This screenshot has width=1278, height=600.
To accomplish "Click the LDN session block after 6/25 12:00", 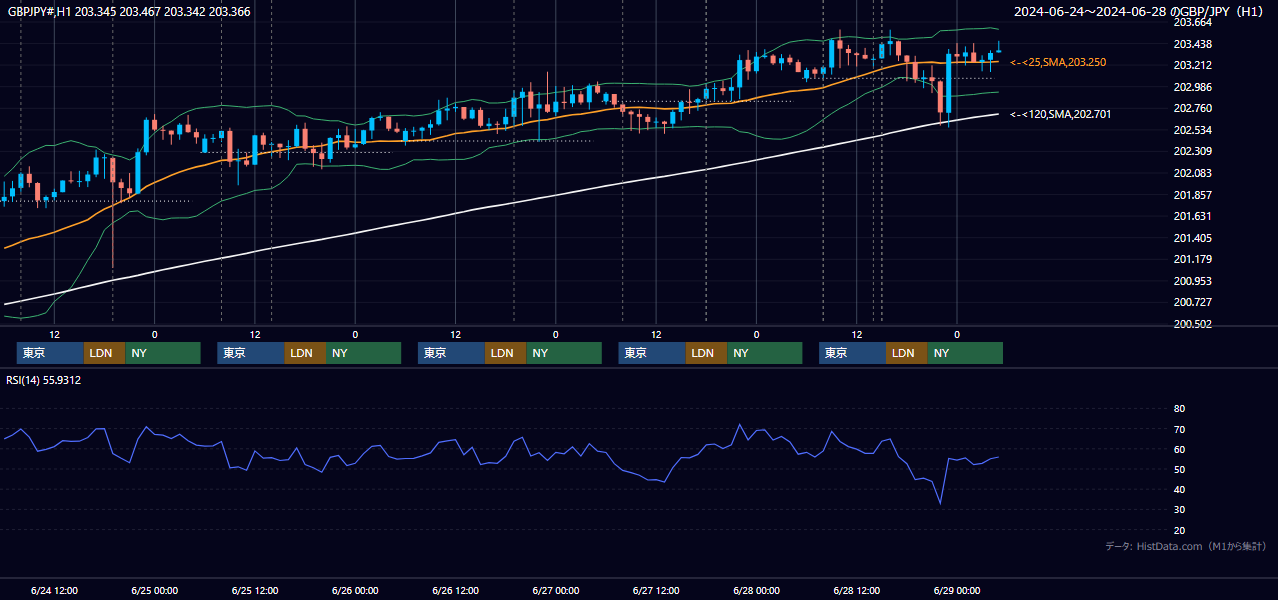I will point(305,353).
